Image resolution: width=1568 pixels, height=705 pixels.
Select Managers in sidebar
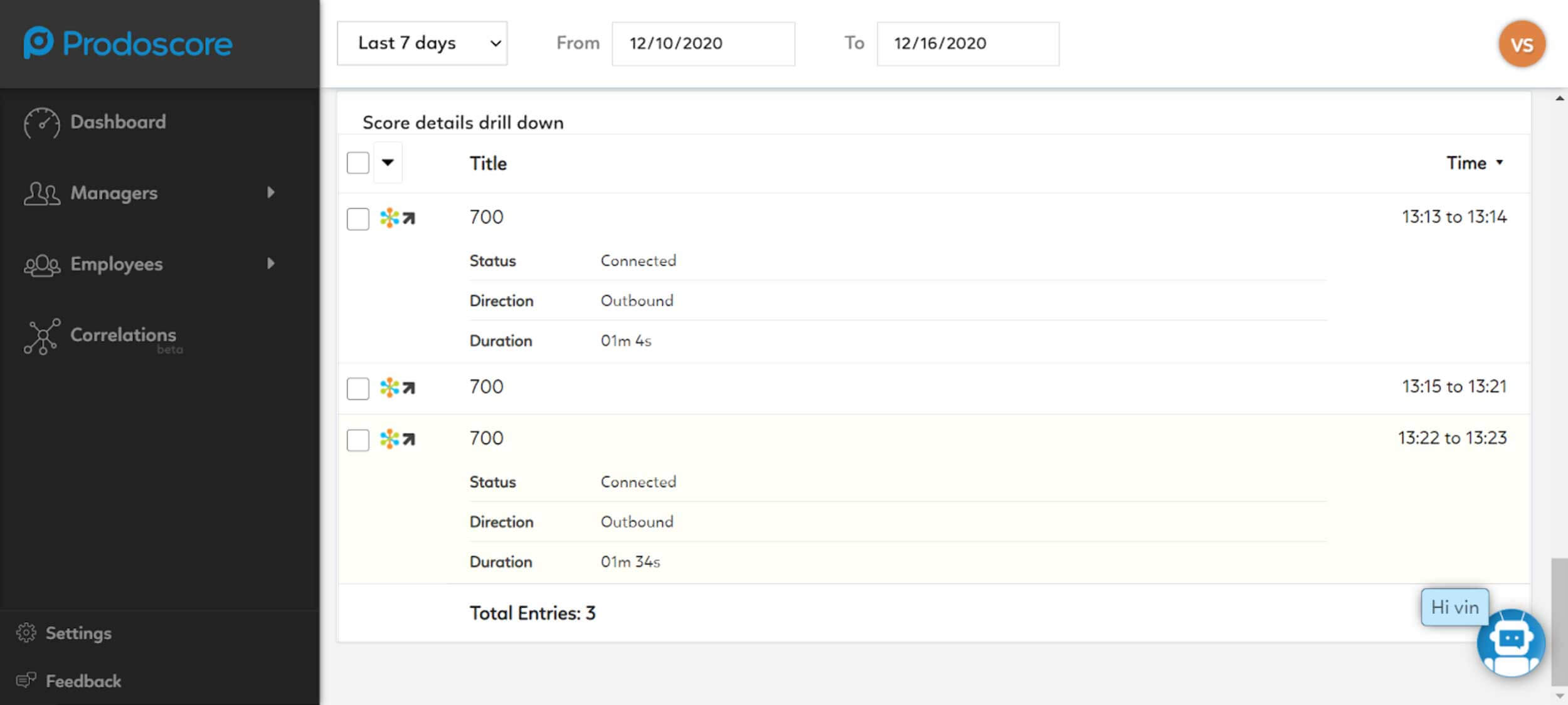[114, 193]
